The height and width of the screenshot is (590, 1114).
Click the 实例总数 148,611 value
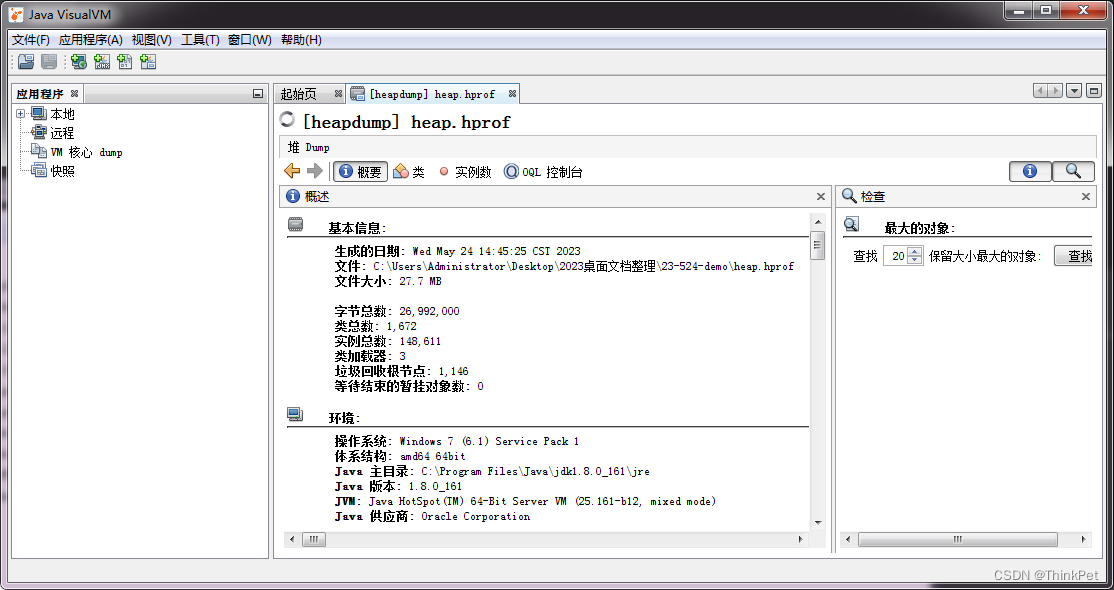point(420,341)
